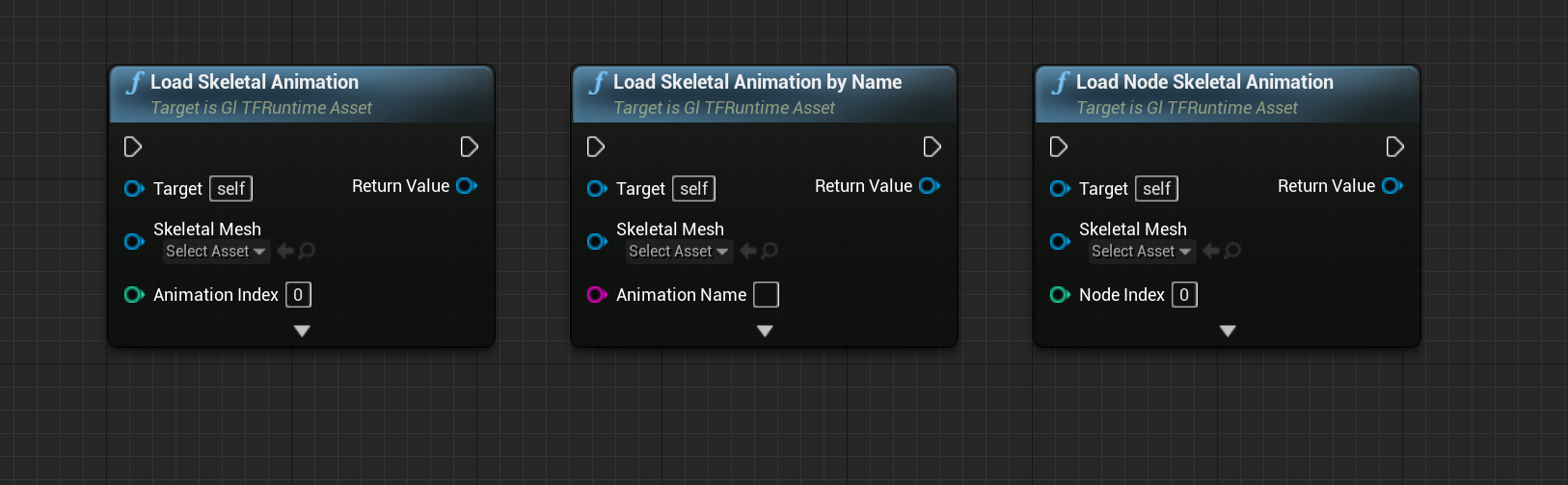Expand advanced pins on Load Node Skeletal Animation
Screen dimensions: 1568x485
1228,331
